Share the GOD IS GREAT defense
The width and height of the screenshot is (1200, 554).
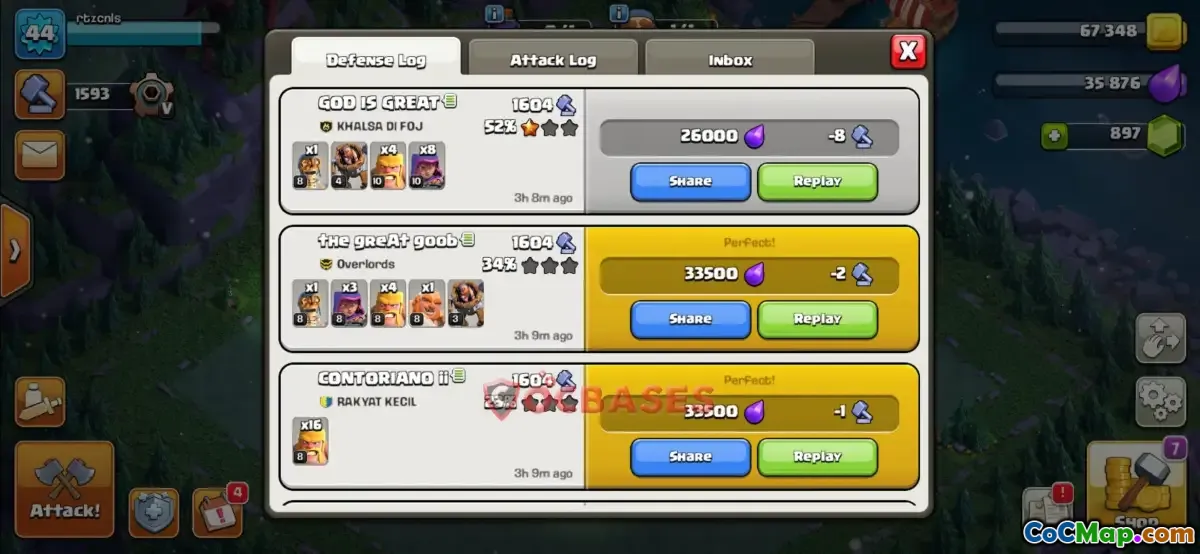point(690,182)
